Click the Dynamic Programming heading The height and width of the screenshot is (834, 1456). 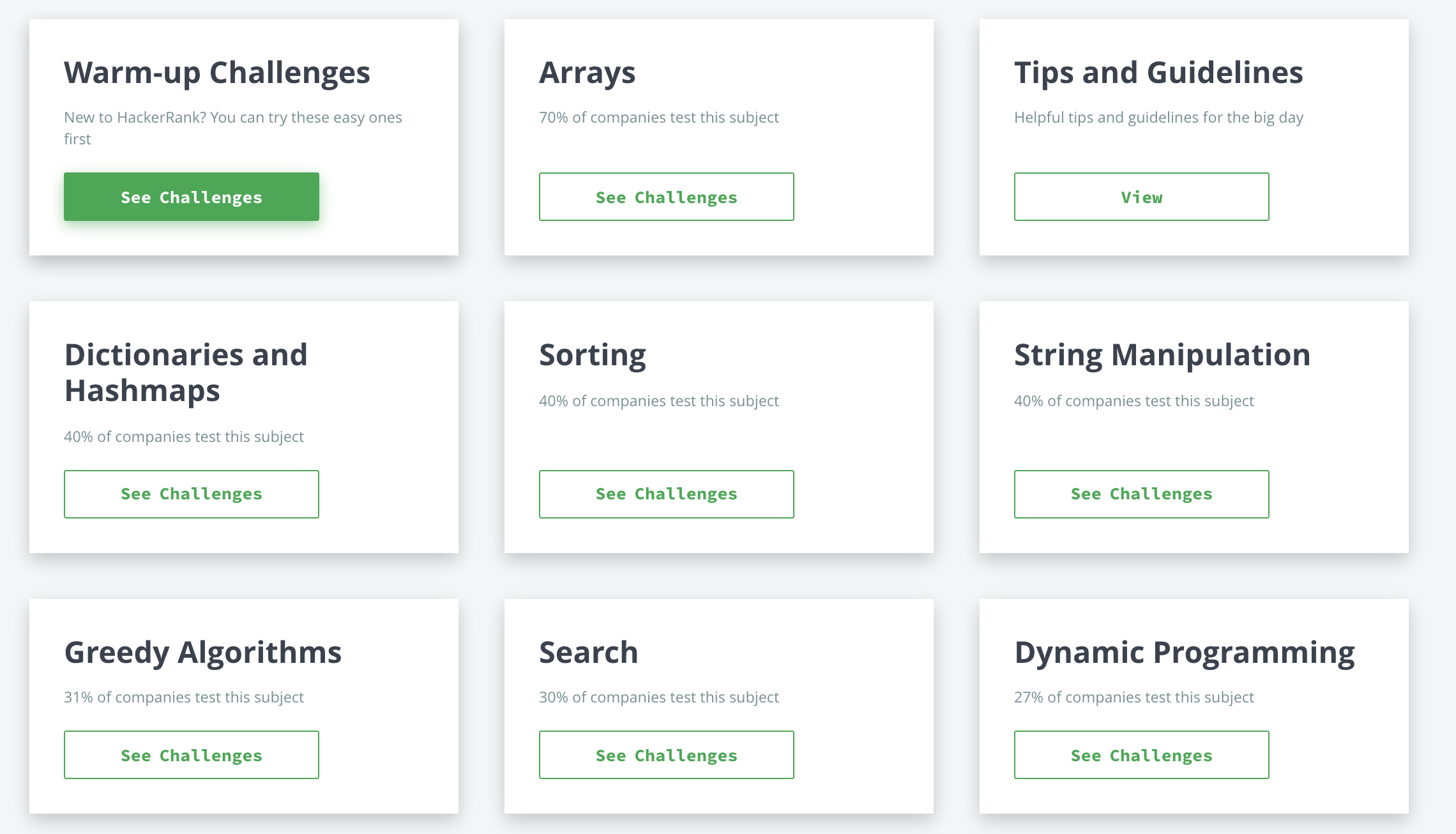pos(1185,653)
